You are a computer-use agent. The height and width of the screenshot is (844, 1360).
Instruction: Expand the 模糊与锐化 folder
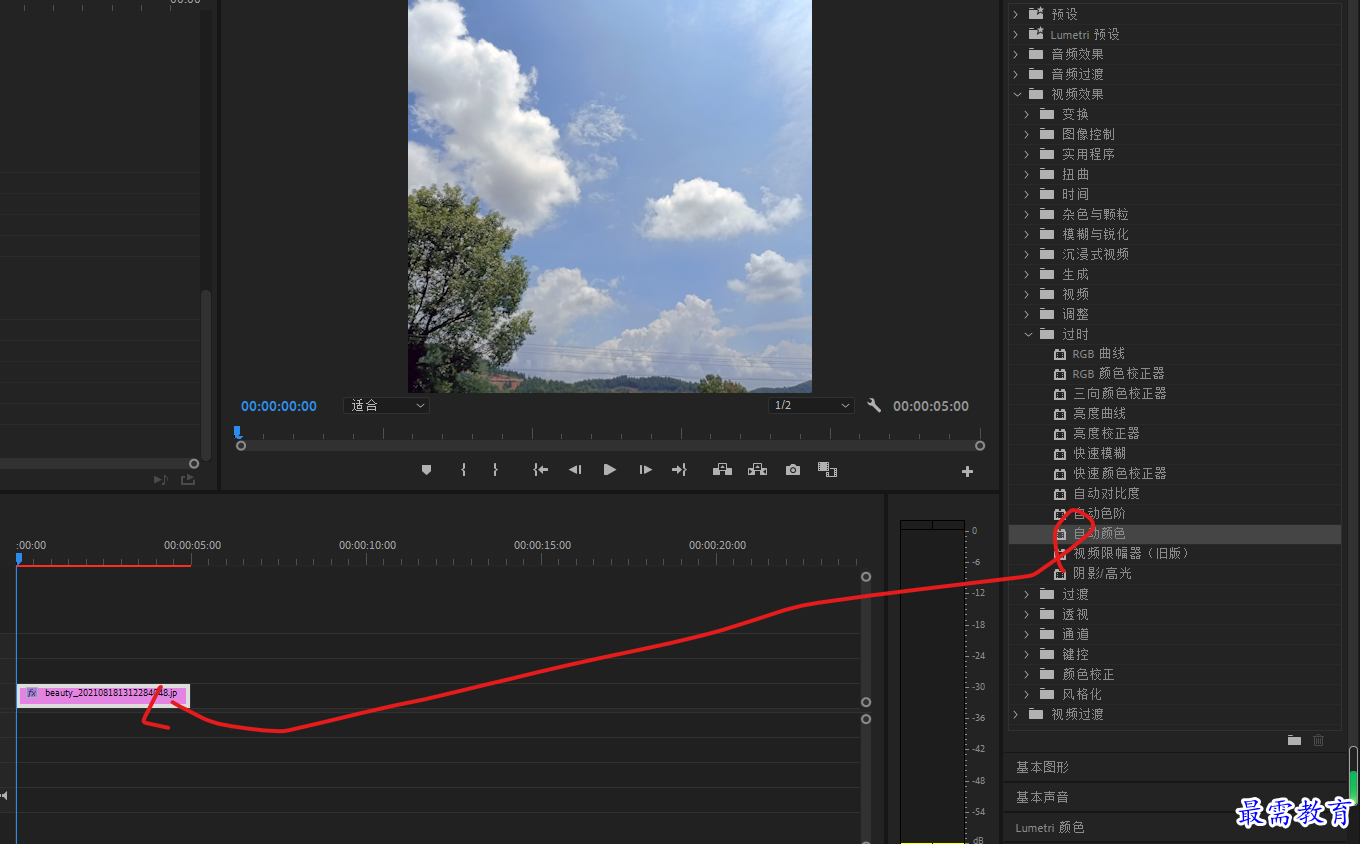click(1027, 234)
